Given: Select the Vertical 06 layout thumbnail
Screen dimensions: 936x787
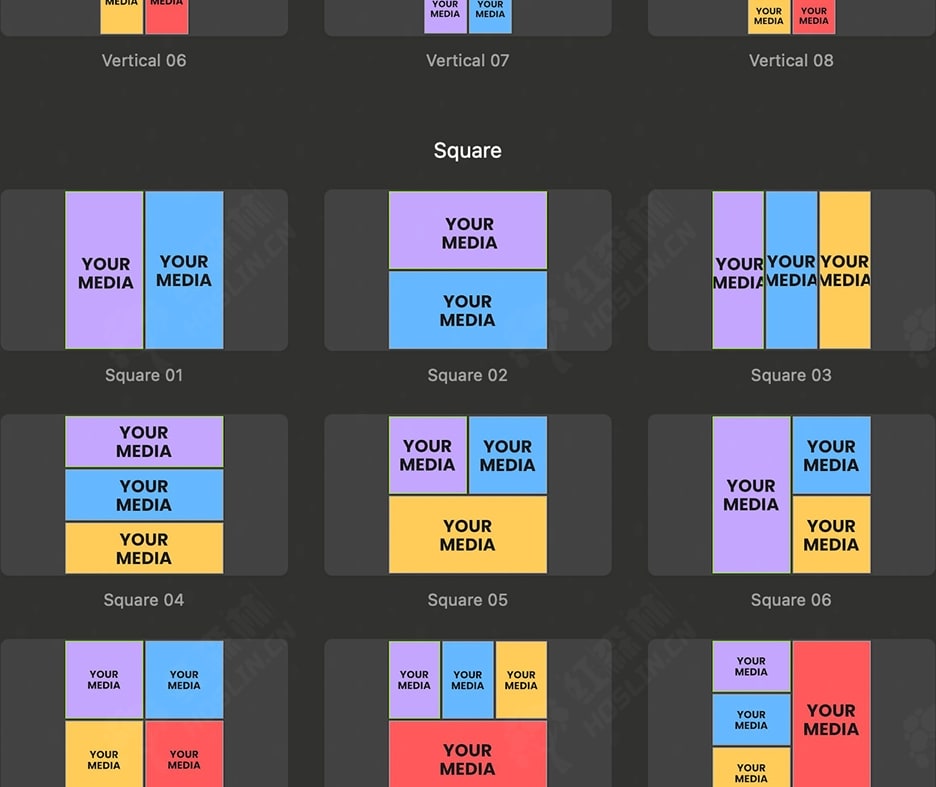Looking at the screenshot, I should [x=144, y=18].
